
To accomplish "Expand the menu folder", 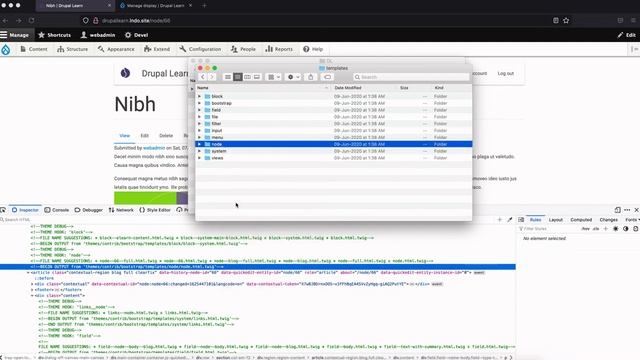I will click(200, 137).
